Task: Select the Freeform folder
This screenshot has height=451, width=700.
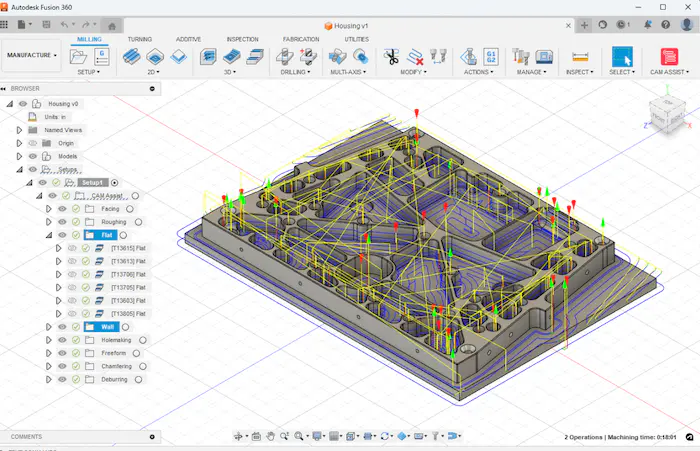Action: 113,353
